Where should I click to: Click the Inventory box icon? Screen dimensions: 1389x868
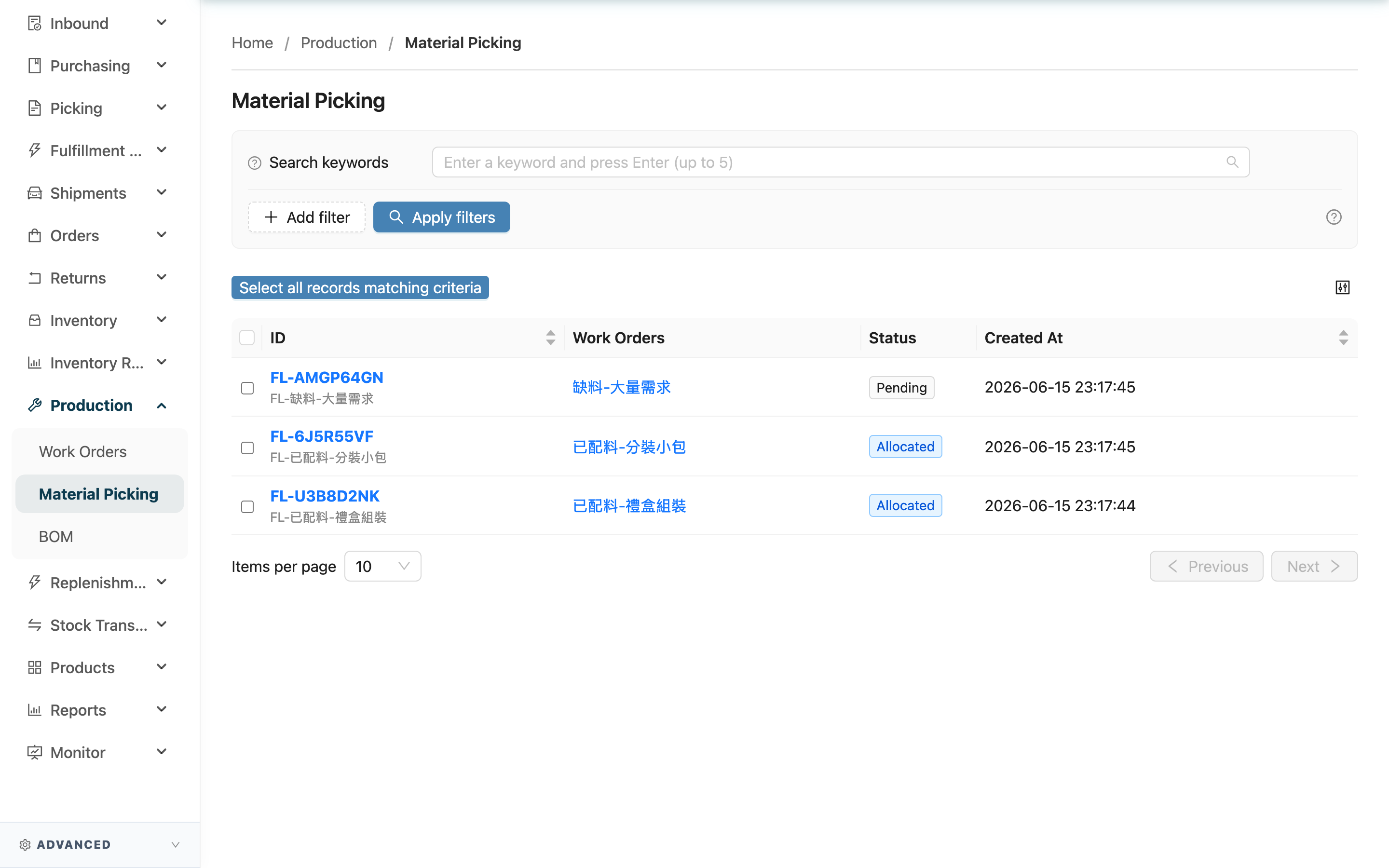[x=34, y=320]
